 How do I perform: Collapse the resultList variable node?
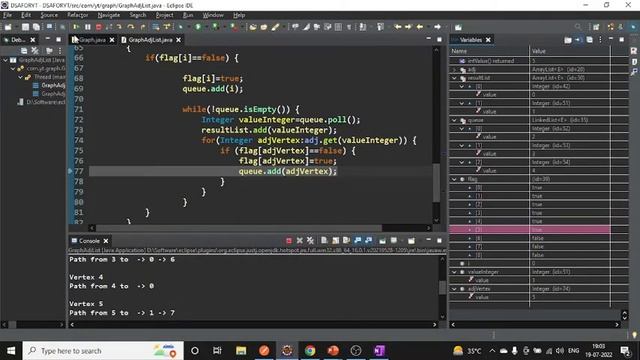point(454,78)
